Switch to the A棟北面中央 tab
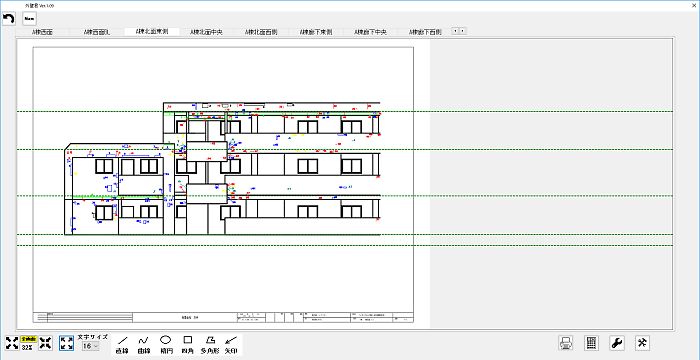Viewport: 700px width, 360px height. [x=206, y=32]
